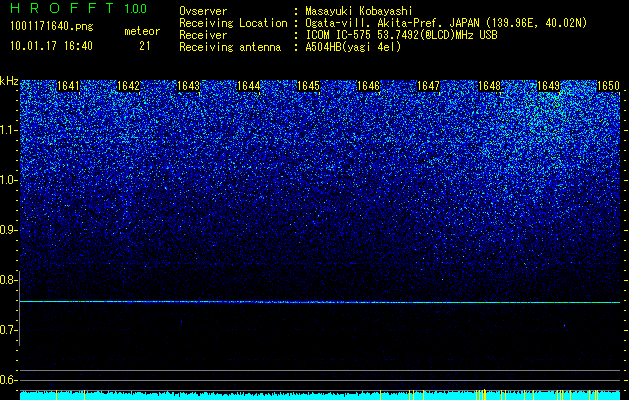Click observer name Masayuki Kobayashi
Image resolution: width=629 pixels, height=400 pixels.
click(x=358, y=11)
